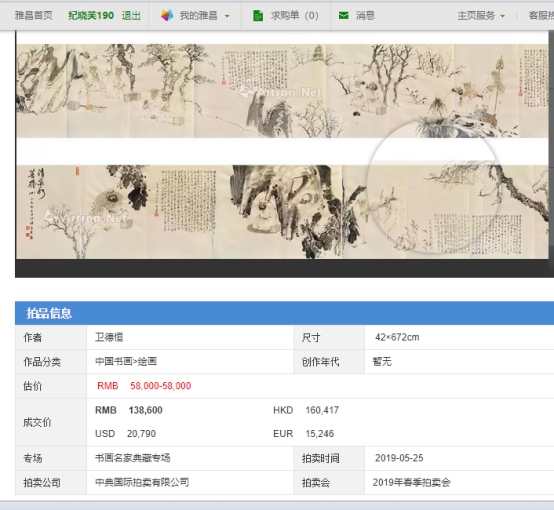Click the circular magnifier on painting
This screenshot has height=510, width=554.
pos(434,187)
